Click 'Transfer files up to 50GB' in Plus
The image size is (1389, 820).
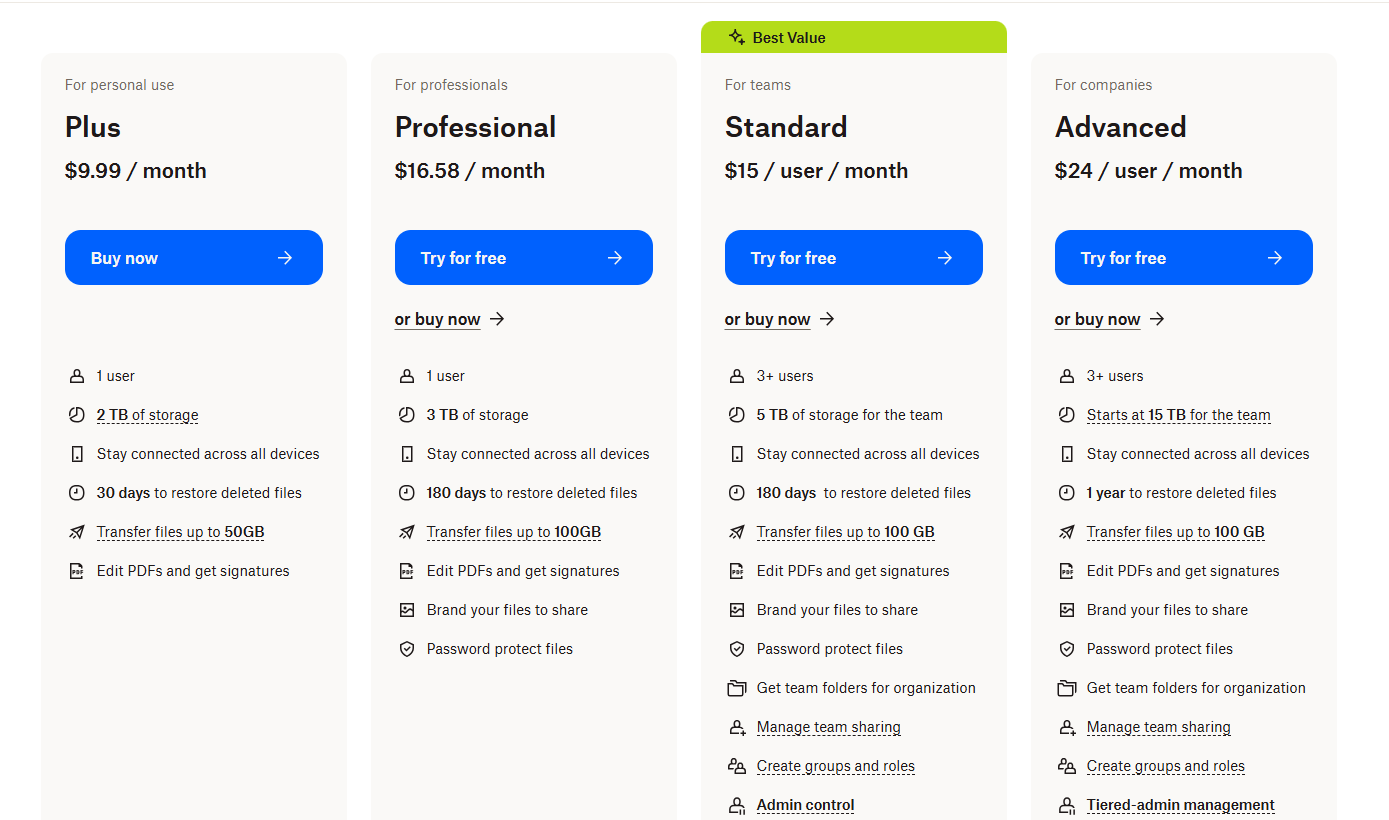(x=181, y=532)
